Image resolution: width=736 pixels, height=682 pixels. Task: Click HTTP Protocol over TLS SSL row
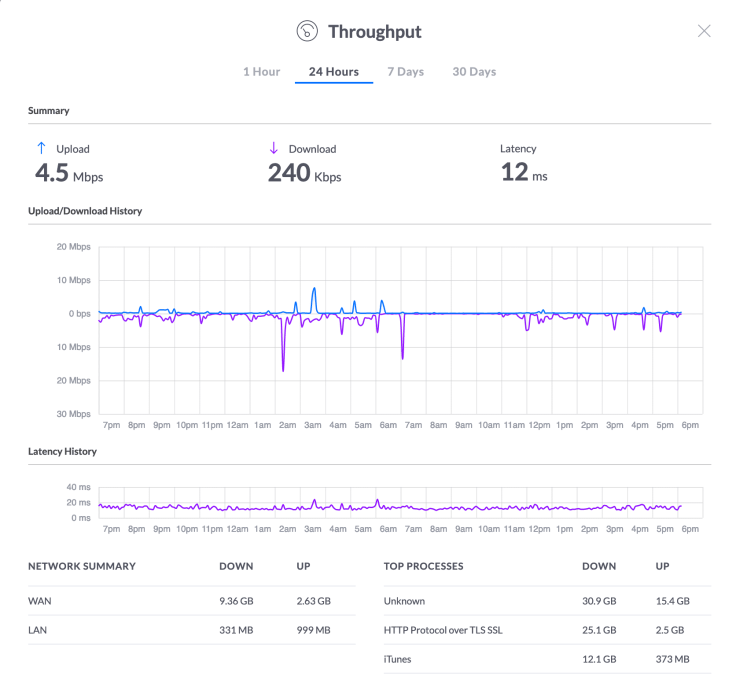coord(547,630)
